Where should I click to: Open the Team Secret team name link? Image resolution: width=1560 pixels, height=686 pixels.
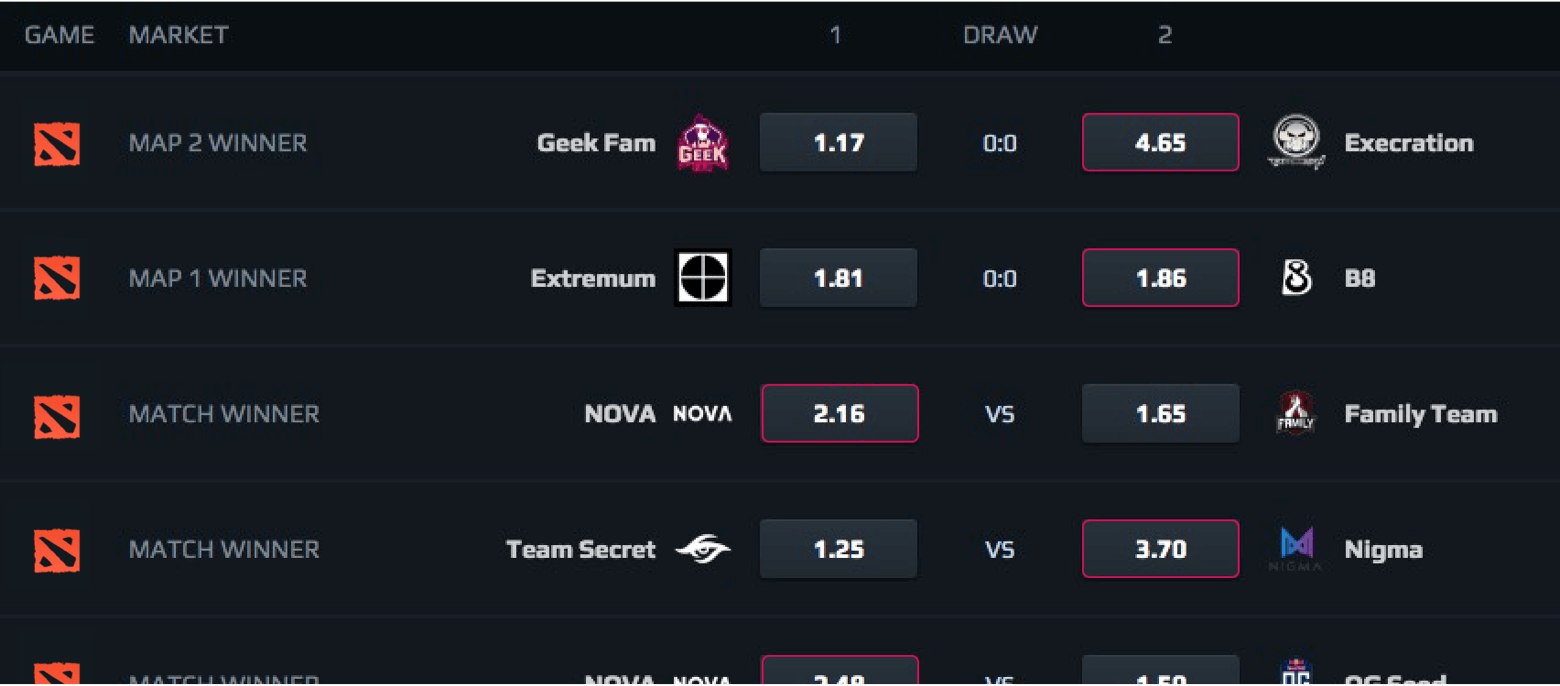pyautogui.click(x=581, y=549)
